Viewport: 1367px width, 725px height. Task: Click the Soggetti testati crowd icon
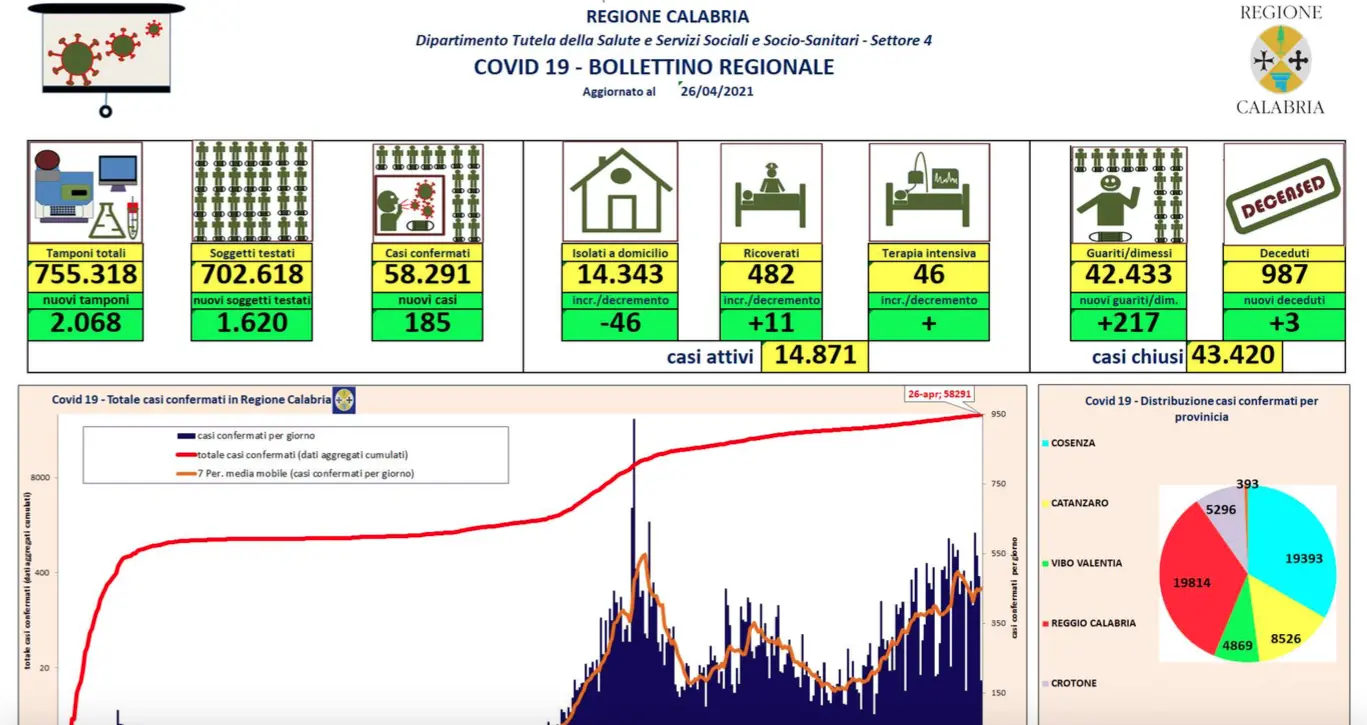(x=252, y=192)
